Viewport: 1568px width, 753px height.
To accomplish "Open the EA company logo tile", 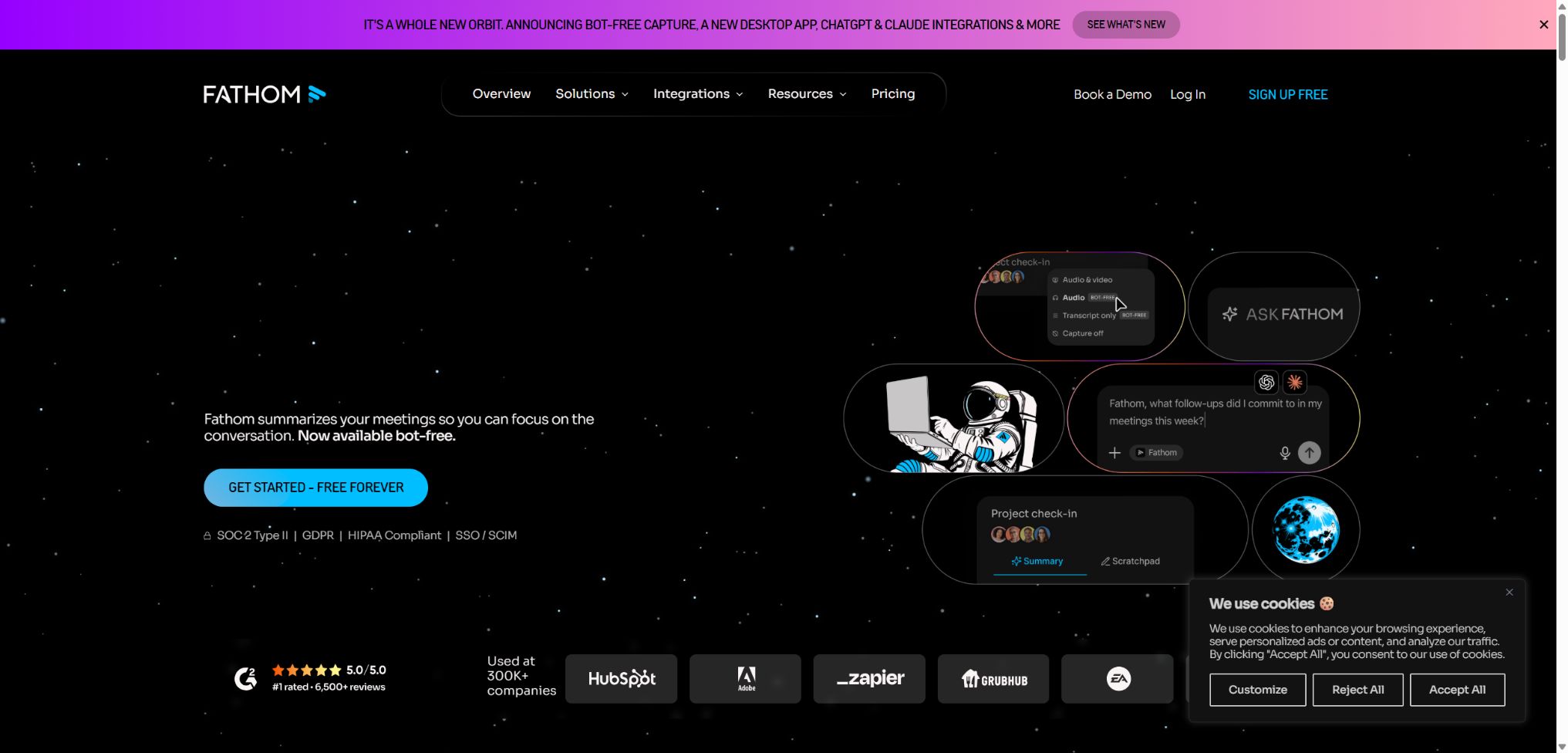I will pyautogui.click(x=1118, y=679).
